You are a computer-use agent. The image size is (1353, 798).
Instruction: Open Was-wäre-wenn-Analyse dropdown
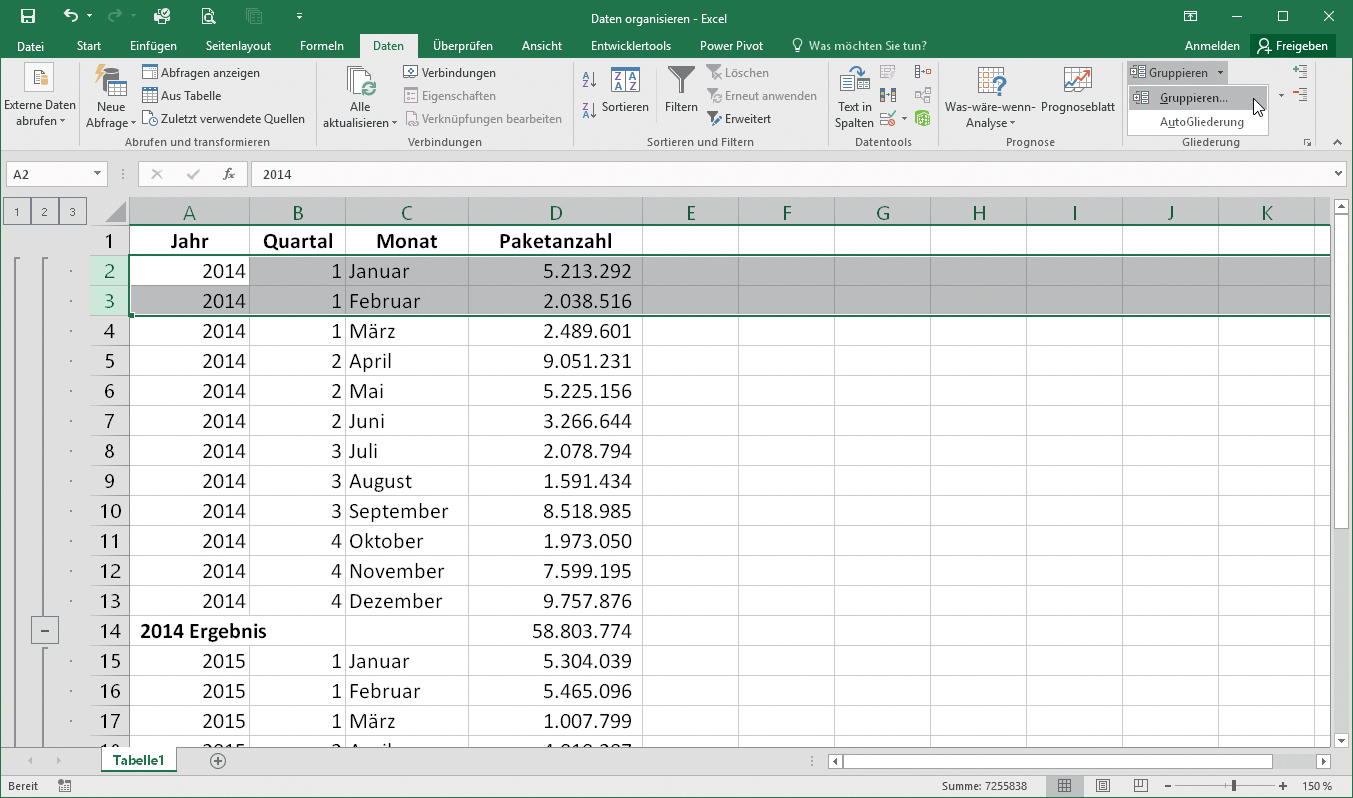(x=990, y=98)
